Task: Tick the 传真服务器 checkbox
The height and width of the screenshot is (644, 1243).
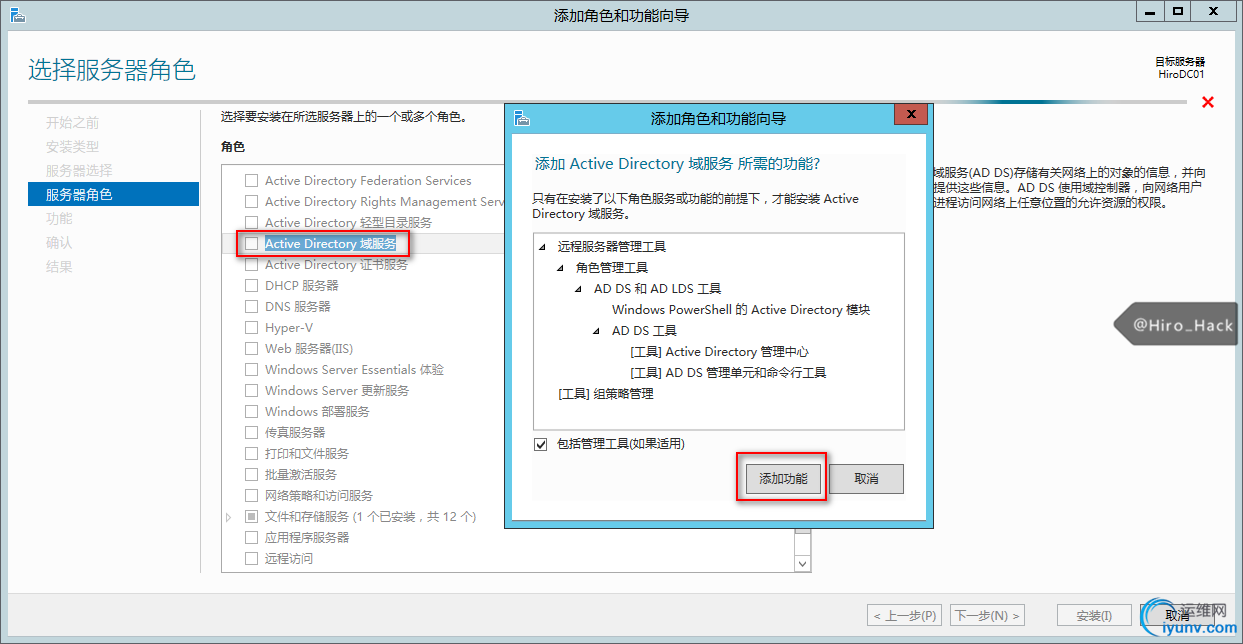Action: tap(252, 433)
